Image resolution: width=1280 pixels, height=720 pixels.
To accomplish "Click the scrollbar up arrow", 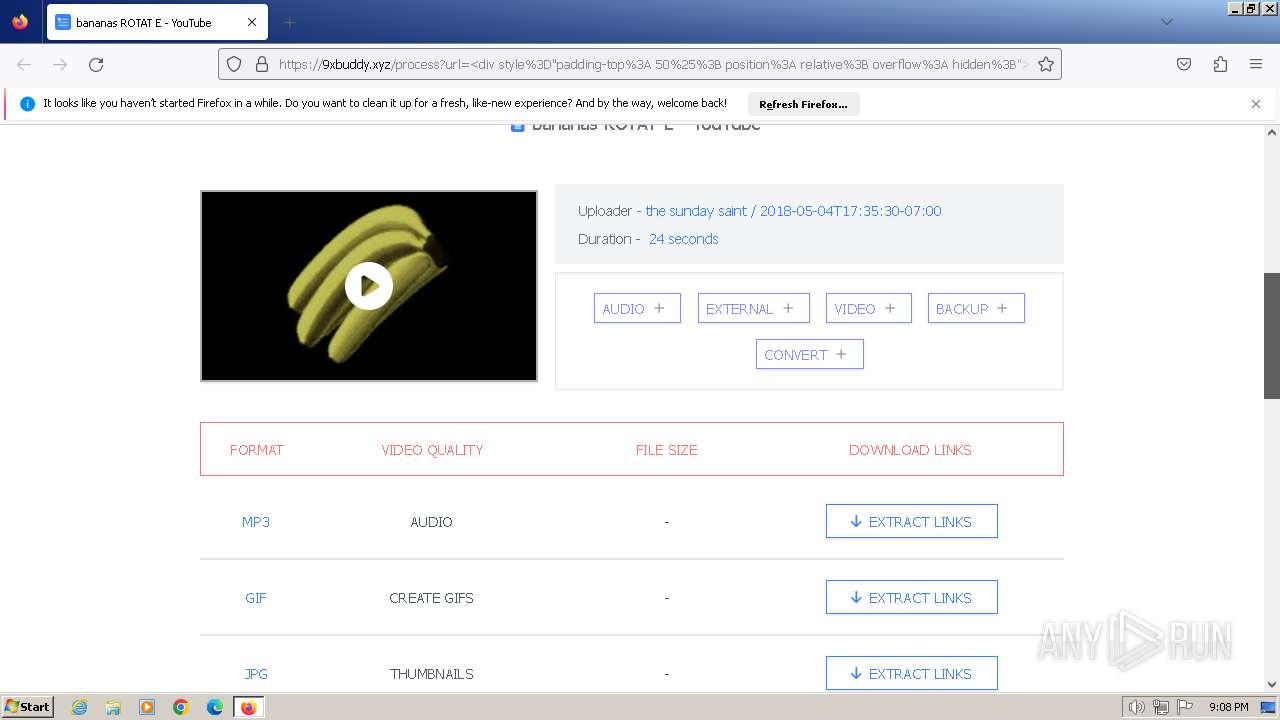I will click(x=1272, y=133).
